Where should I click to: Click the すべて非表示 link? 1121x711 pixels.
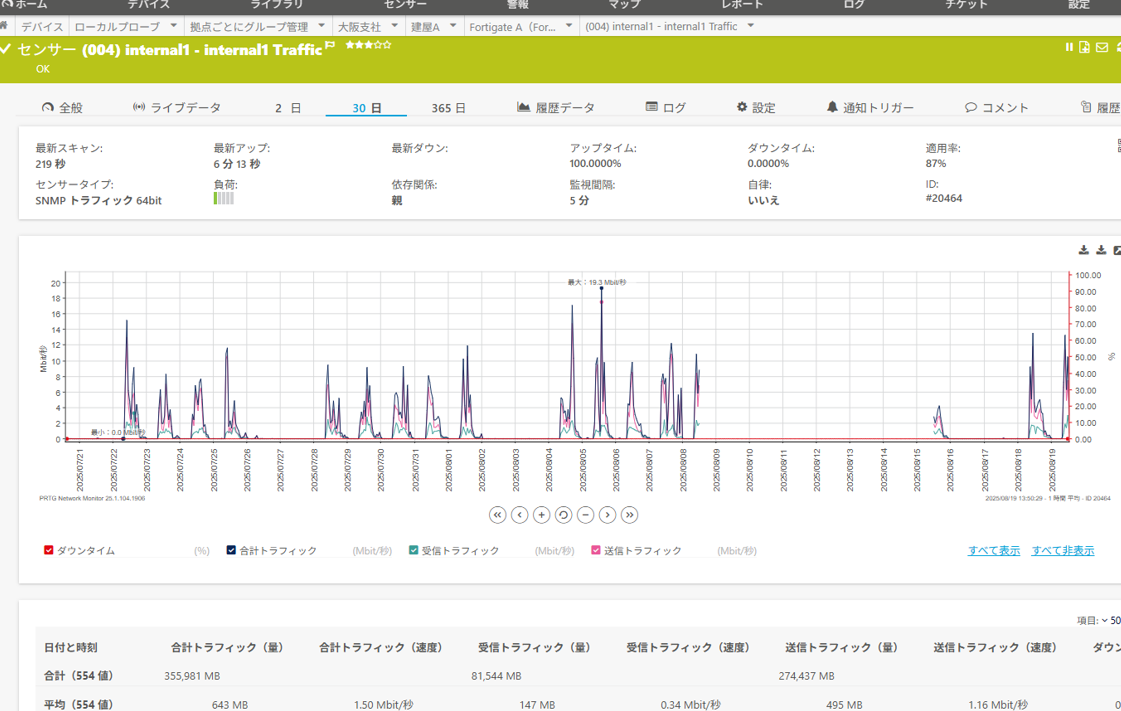pos(1062,550)
